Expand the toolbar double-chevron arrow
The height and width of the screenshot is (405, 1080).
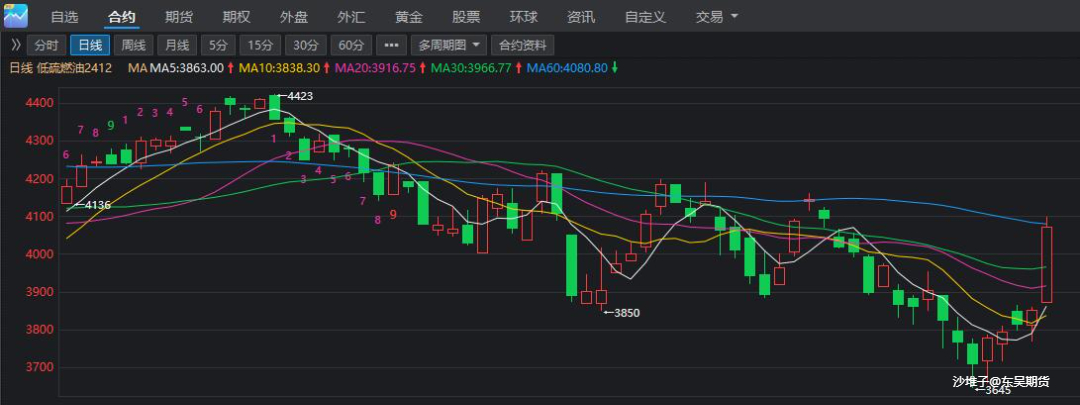point(16,45)
